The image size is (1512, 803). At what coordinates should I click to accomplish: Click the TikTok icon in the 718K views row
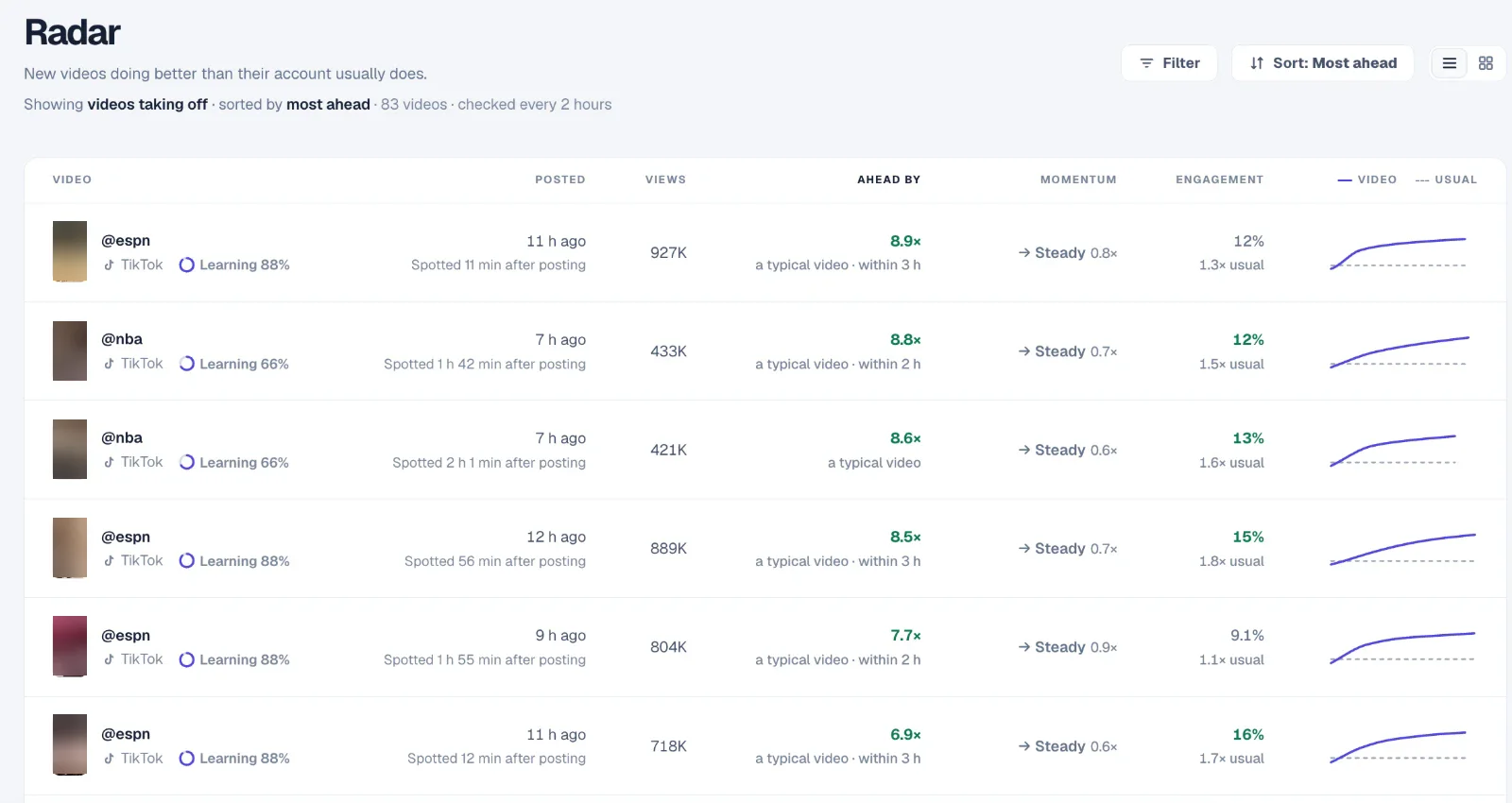coord(110,759)
